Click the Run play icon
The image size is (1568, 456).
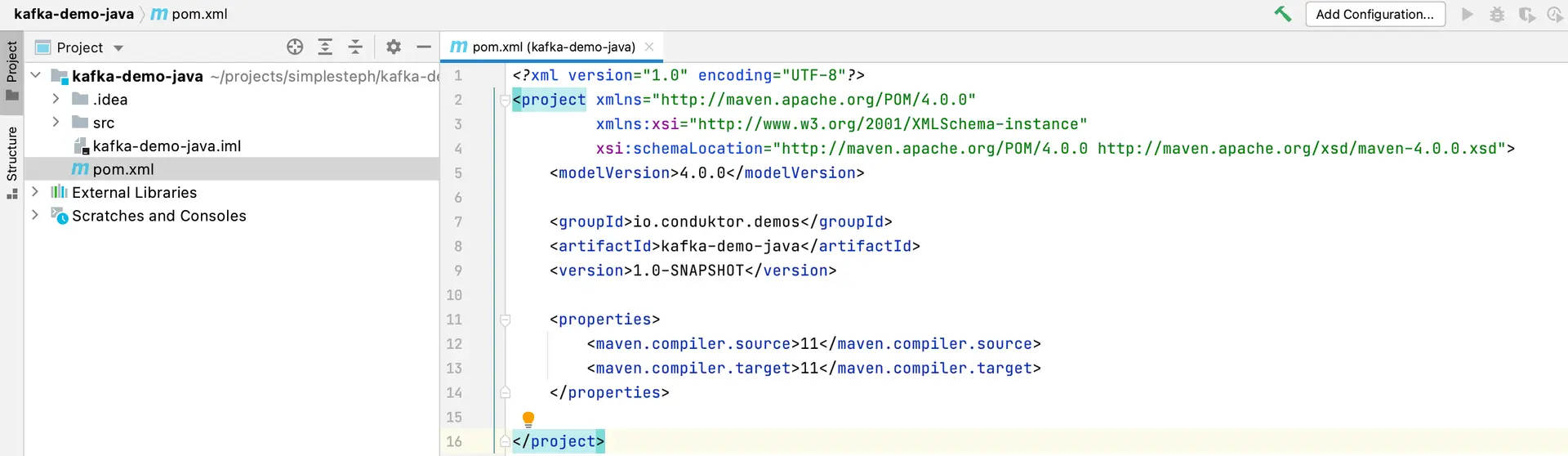1468,14
